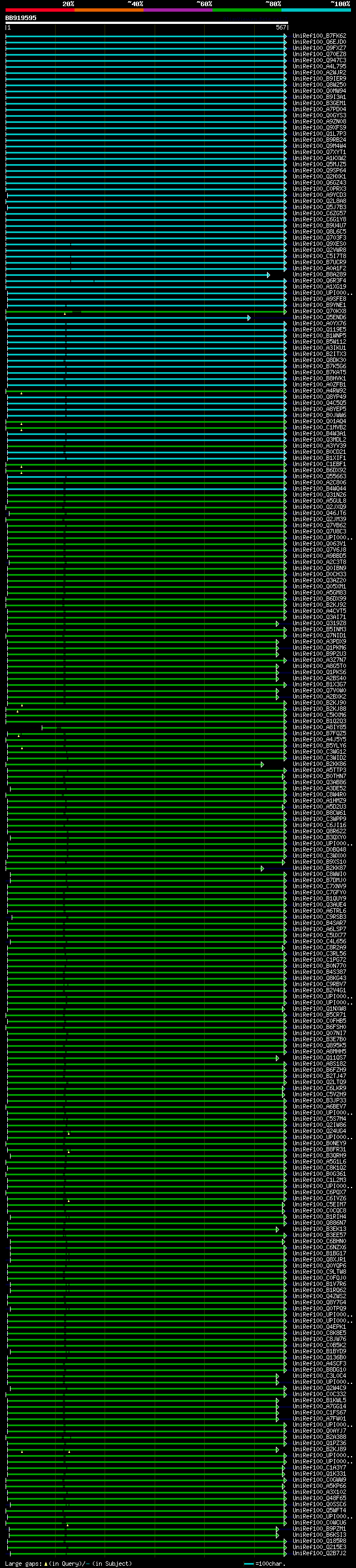Open the UniRef100_Q8W250 hit label
Screen dimensions: 356x1568
tap(319, 85)
